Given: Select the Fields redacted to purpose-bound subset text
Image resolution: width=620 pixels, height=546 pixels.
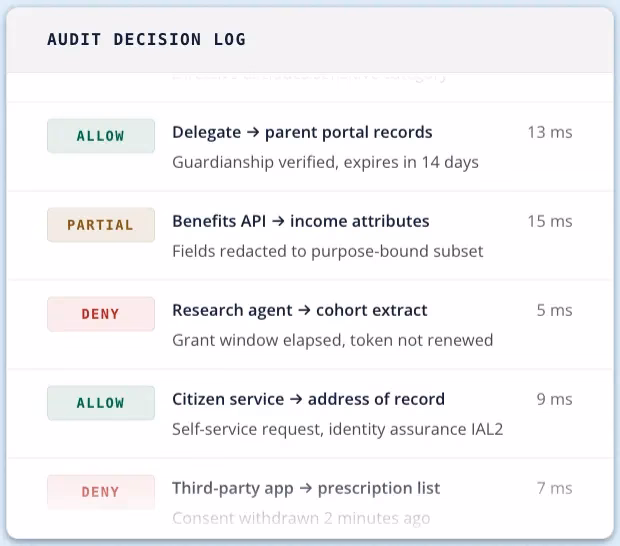Looking at the screenshot, I should click(328, 251).
